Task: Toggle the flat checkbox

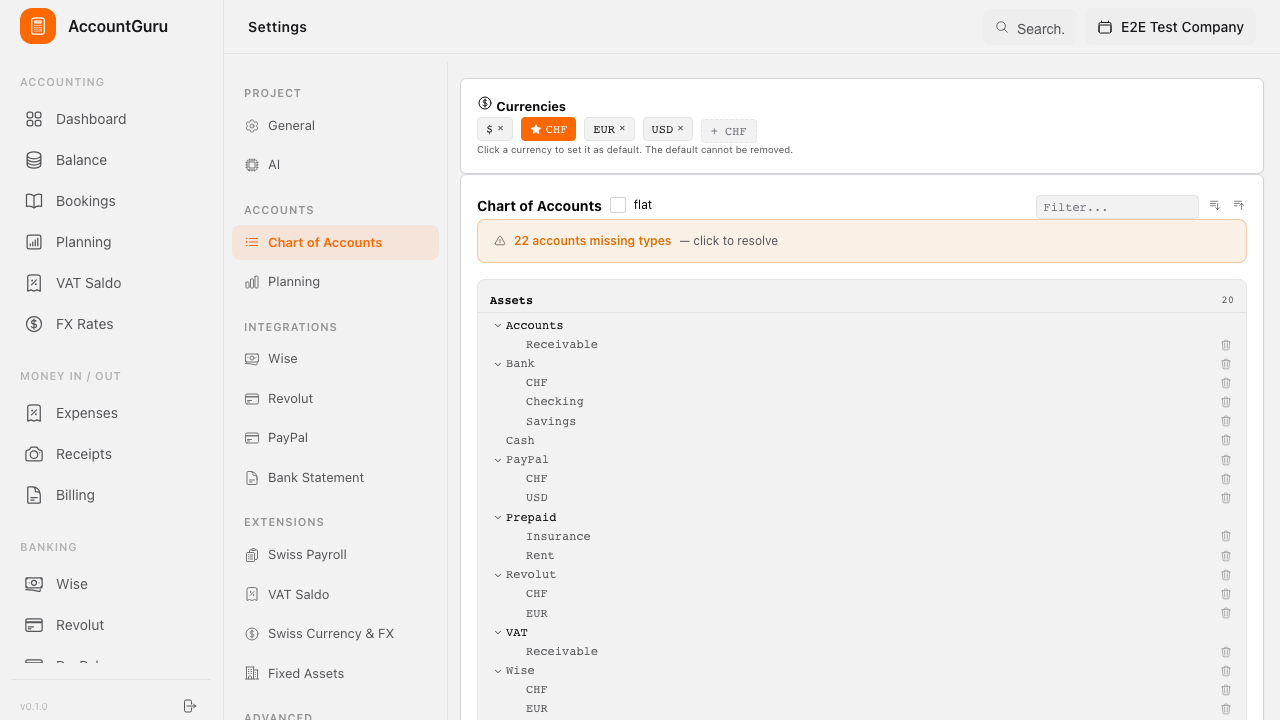Action: tap(618, 205)
